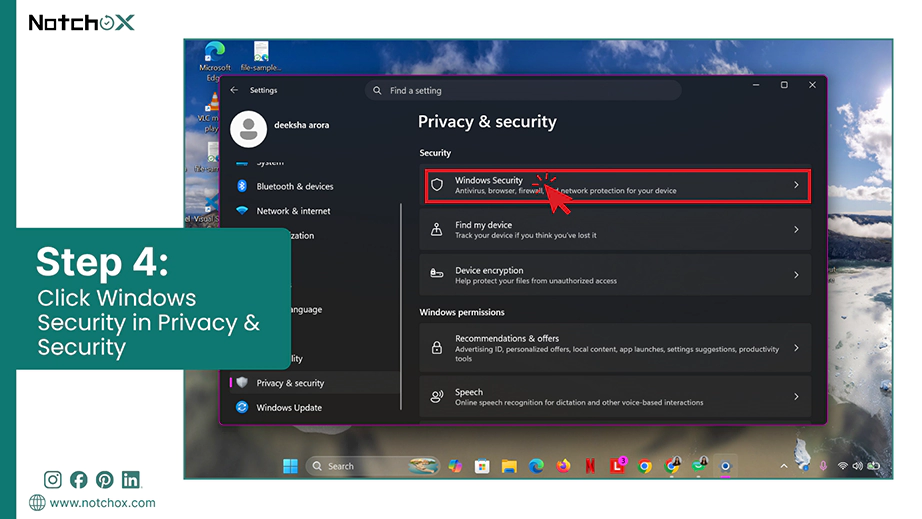922x519 pixels.
Task: Open Copilot from the taskbar
Action: click(455, 466)
